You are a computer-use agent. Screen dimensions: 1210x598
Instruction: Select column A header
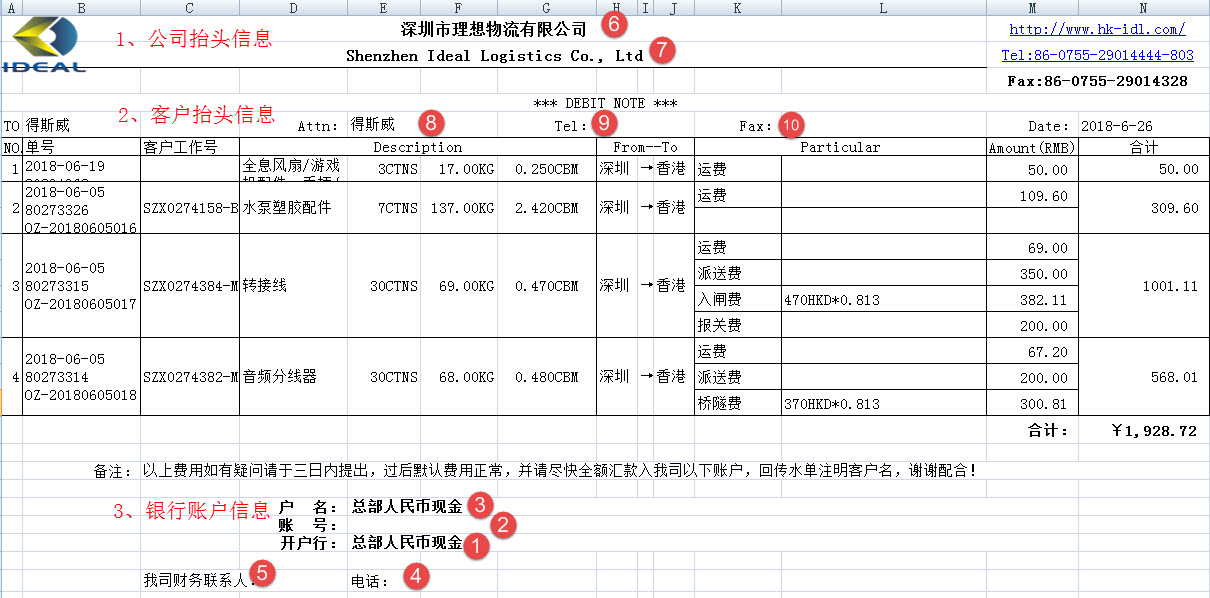11,8
